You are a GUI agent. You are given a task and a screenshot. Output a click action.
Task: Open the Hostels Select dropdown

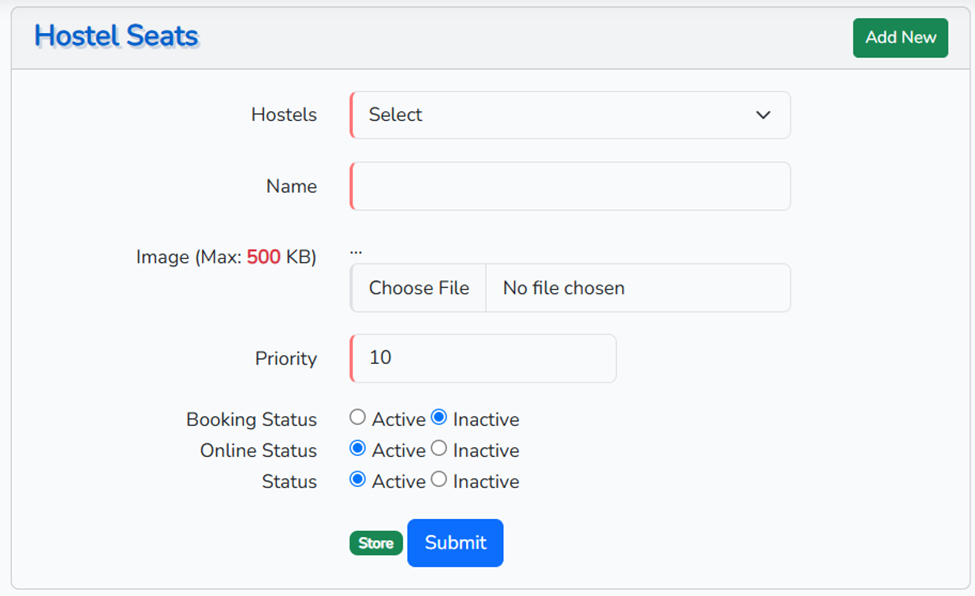pos(570,115)
